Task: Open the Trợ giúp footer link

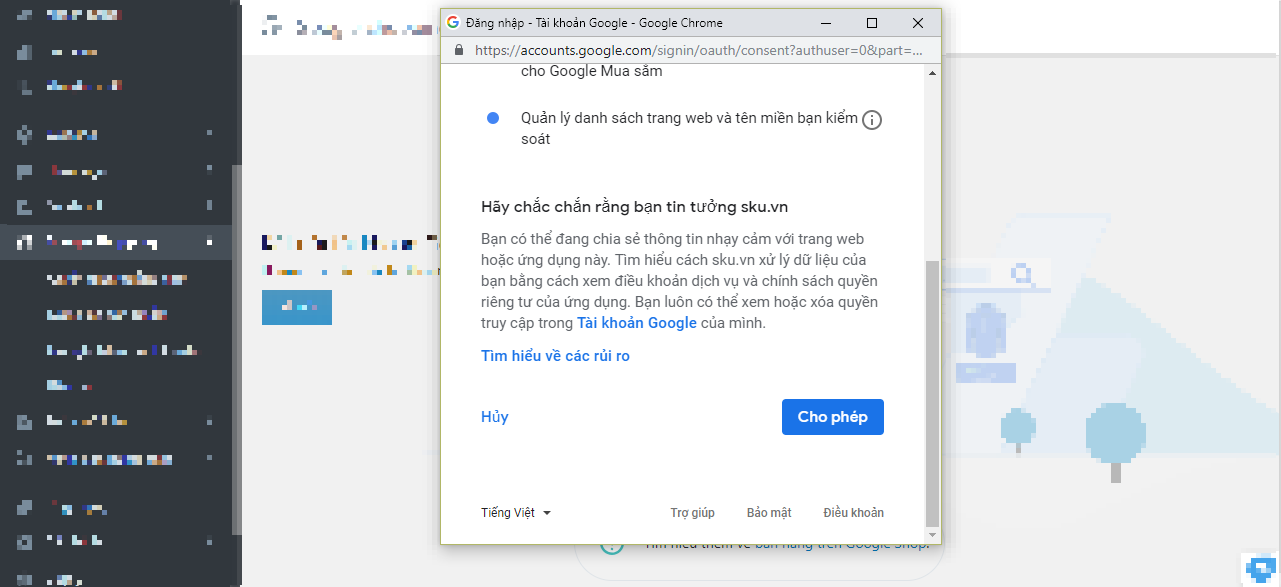Action: click(692, 513)
